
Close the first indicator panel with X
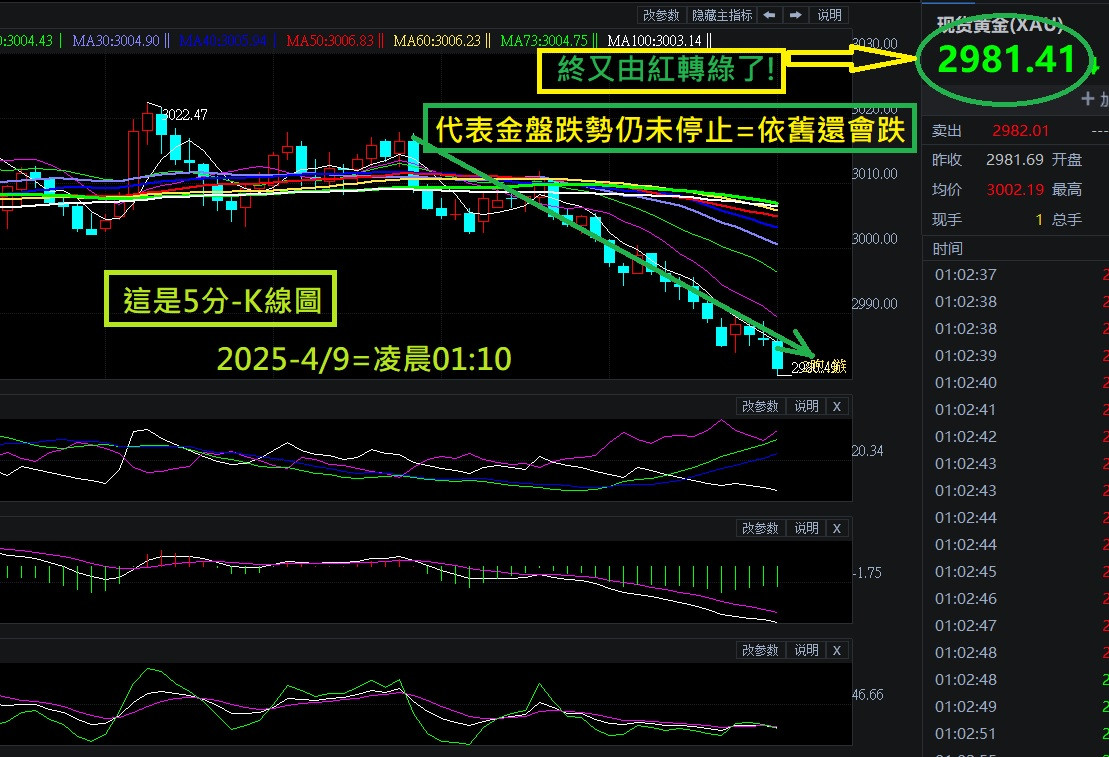click(x=837, y=406)
